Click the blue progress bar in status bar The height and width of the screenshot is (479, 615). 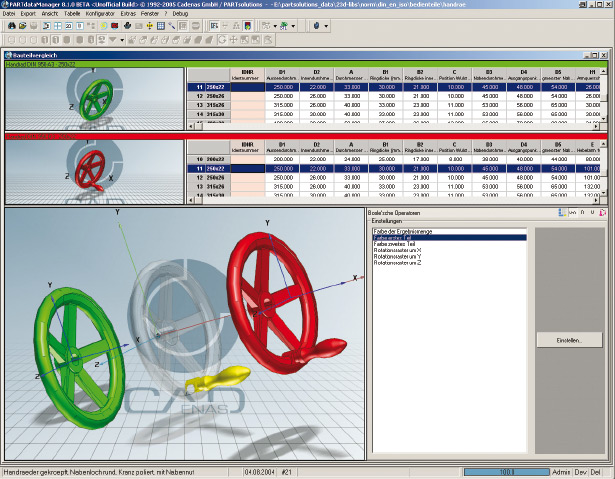pyautogui.click(x=506, y=472)
